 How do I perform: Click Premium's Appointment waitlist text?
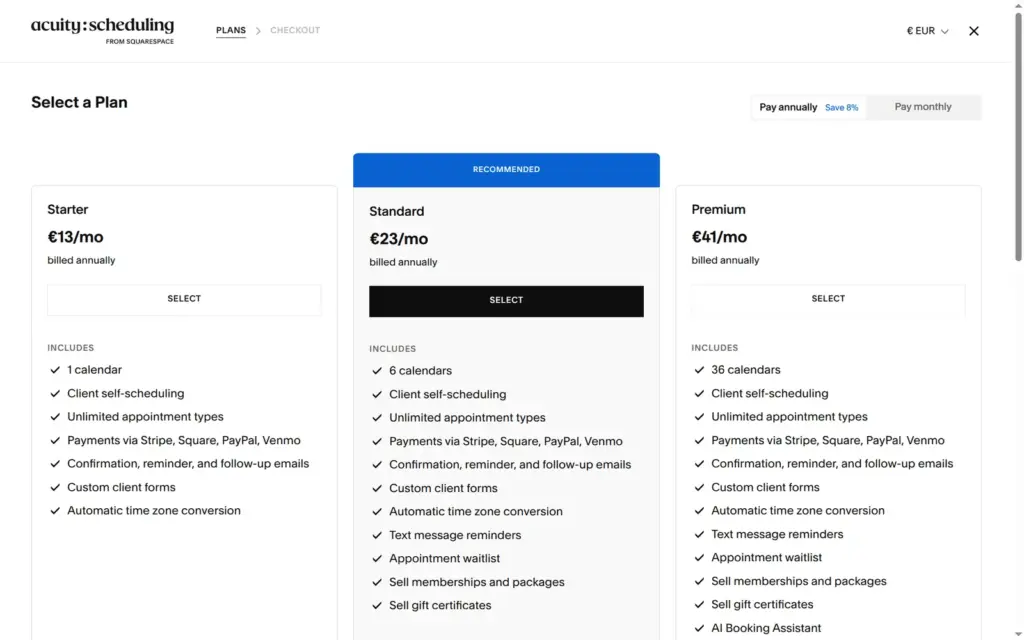[x=767, y=558]
